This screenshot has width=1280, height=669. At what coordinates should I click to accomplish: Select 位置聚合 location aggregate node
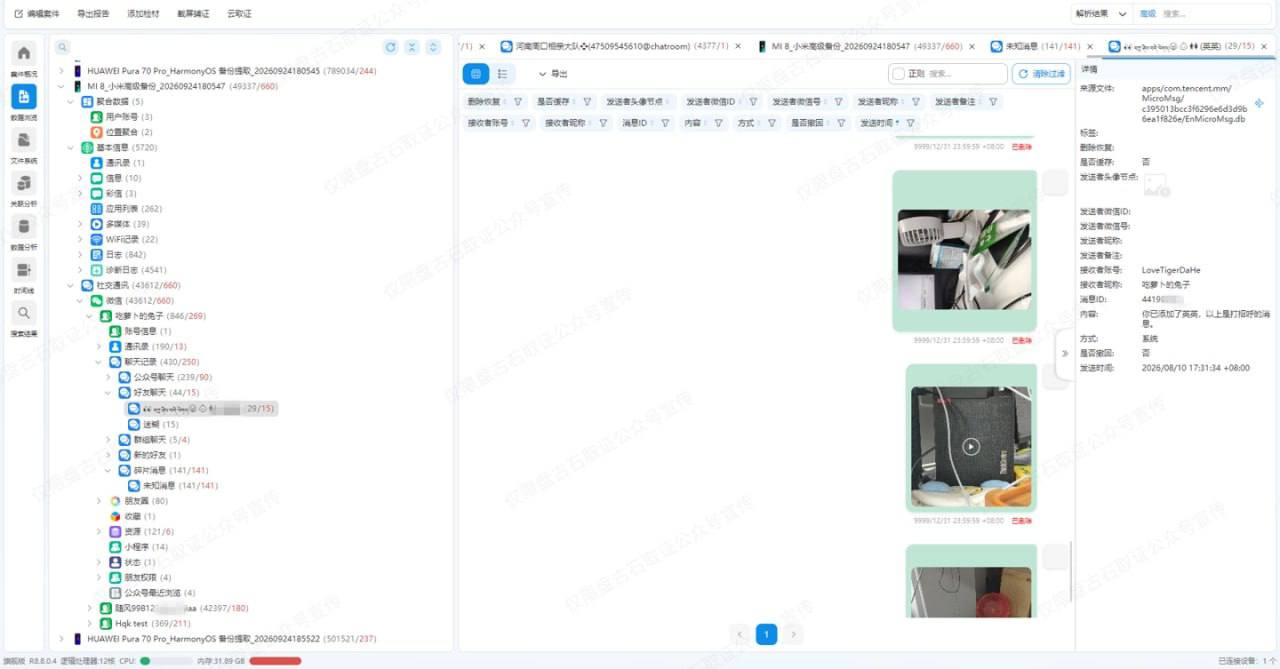coord(122,132)
